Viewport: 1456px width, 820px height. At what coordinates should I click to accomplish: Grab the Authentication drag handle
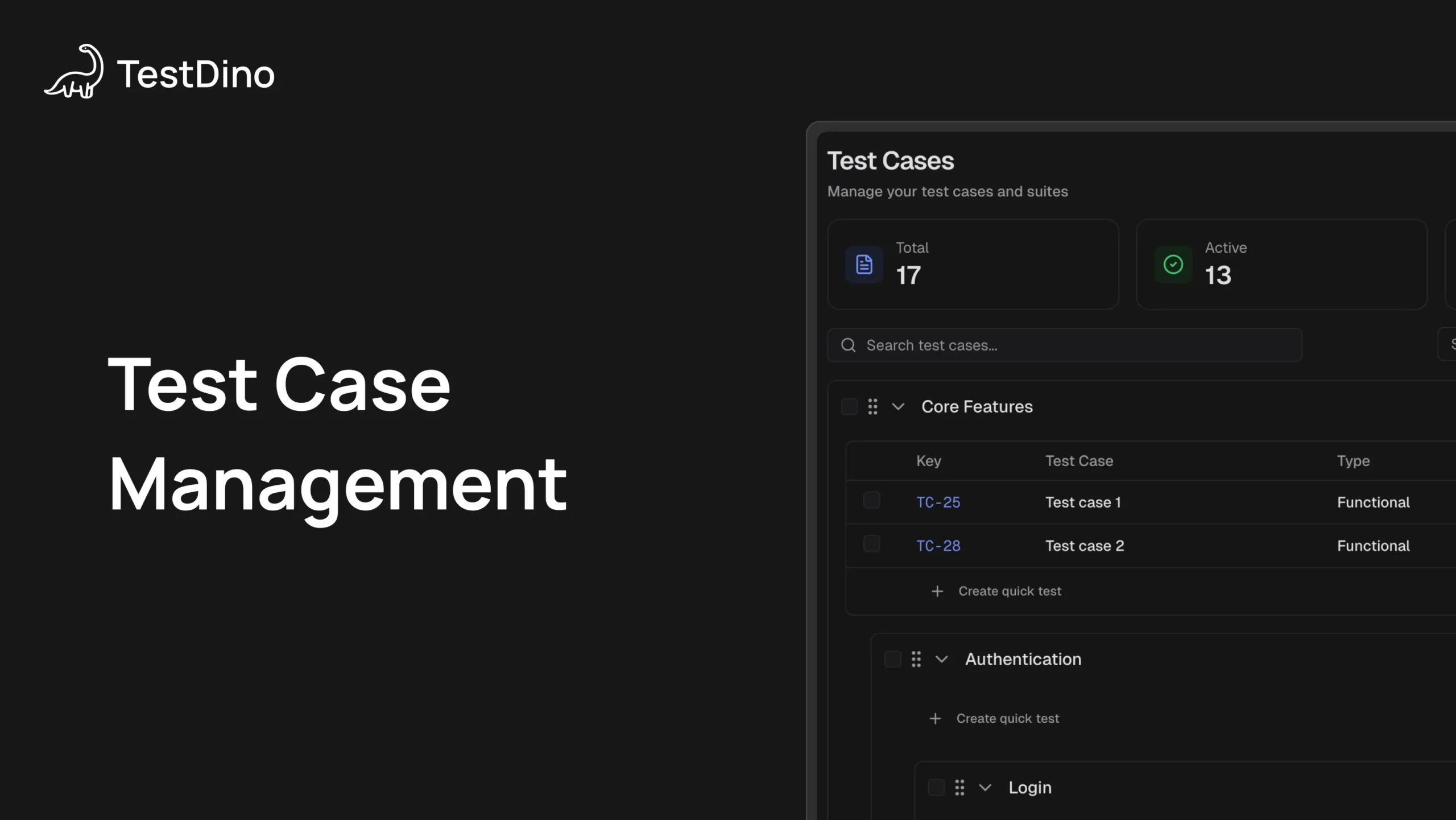coord(916,660)
